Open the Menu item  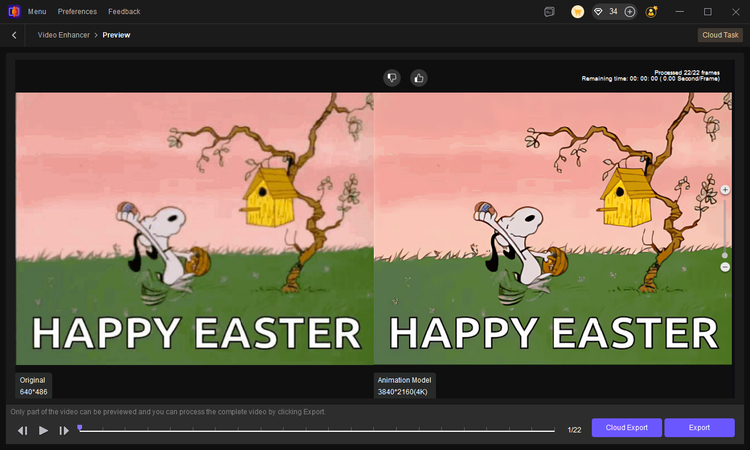[x=37, y=11]
